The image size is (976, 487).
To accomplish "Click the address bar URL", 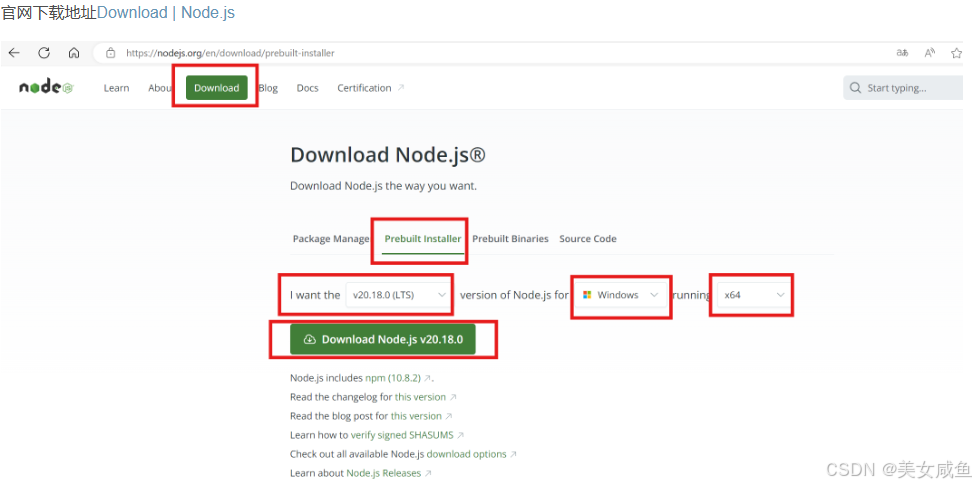I will [230, 53].
